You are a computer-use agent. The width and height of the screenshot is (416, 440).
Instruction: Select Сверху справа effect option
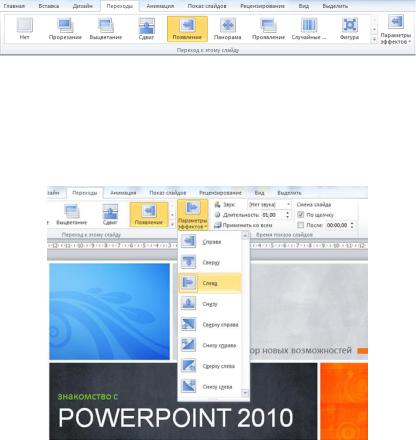point(209,324)
